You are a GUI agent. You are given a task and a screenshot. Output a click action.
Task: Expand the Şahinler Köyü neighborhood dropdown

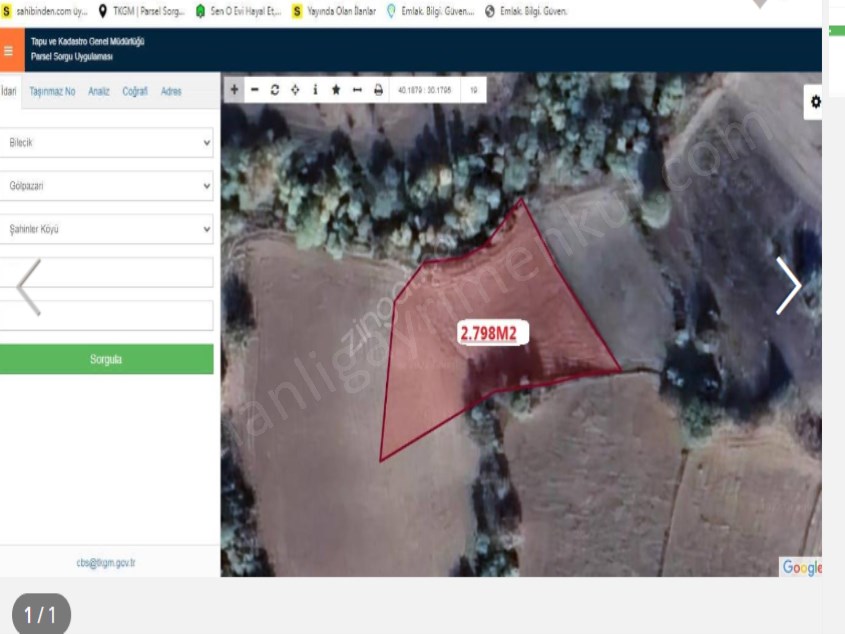(x=107, y=229)
